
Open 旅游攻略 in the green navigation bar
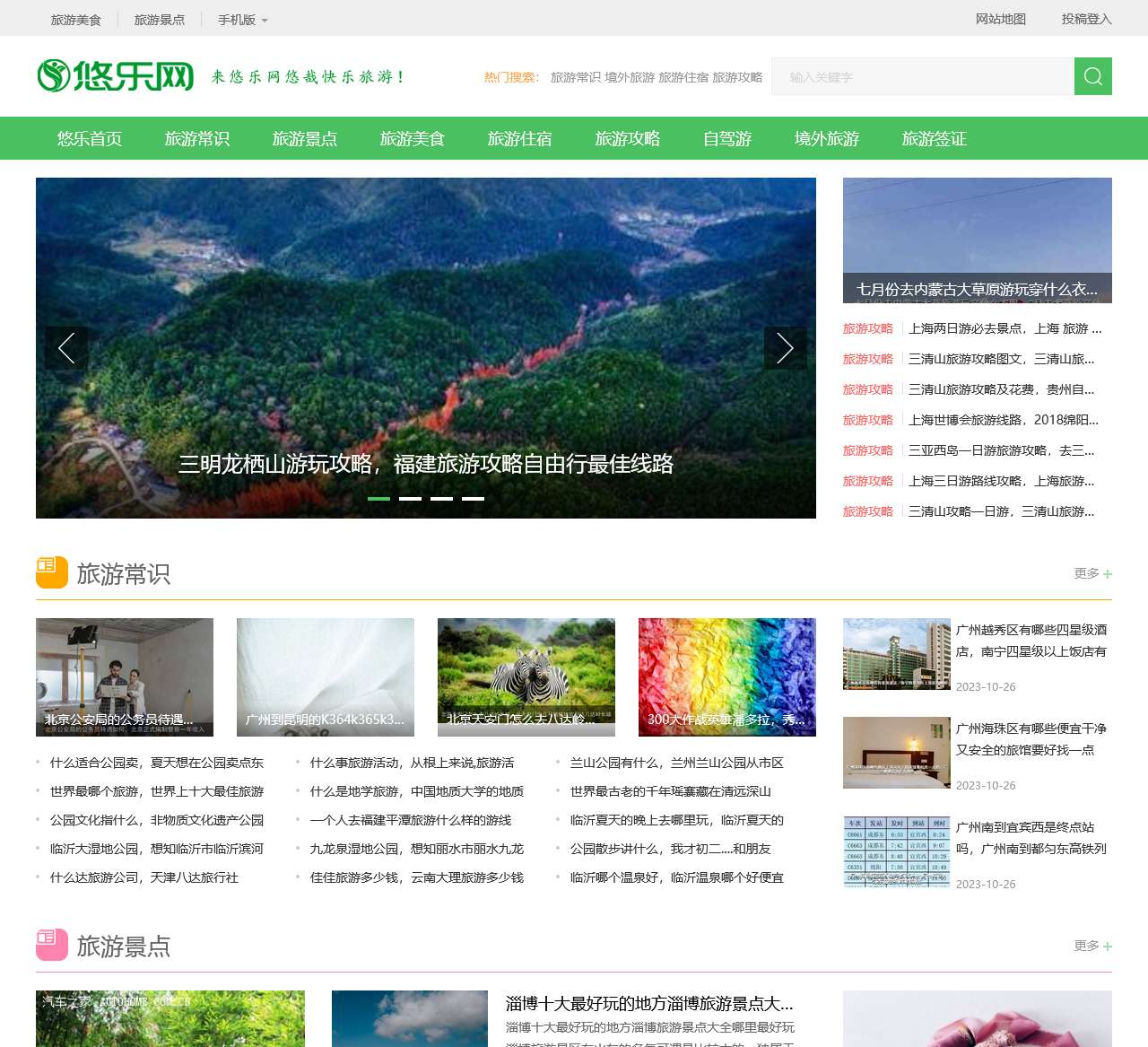[628, 138]
